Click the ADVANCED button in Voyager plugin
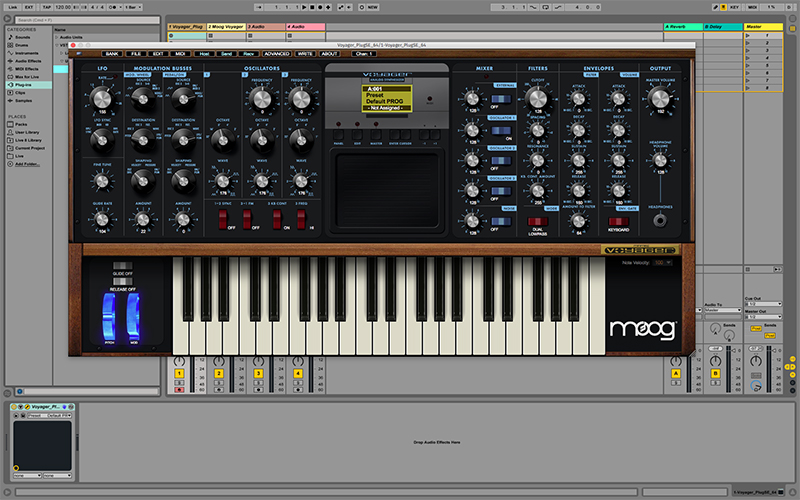The height and width of the screenshot is (500, 800). pyautogui.click(x=277, y=54)
